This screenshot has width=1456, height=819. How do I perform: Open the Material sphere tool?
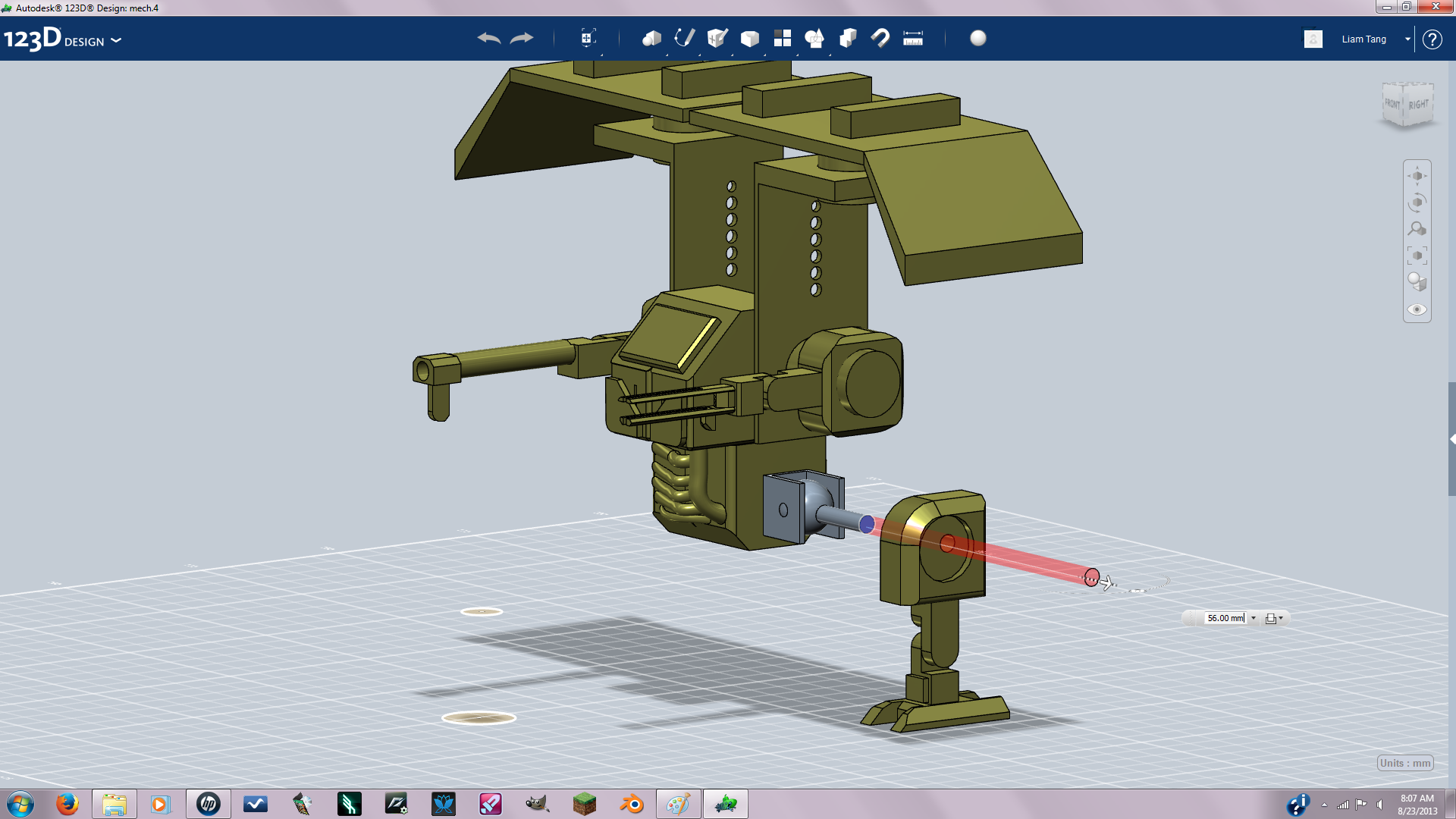point(978,38)
